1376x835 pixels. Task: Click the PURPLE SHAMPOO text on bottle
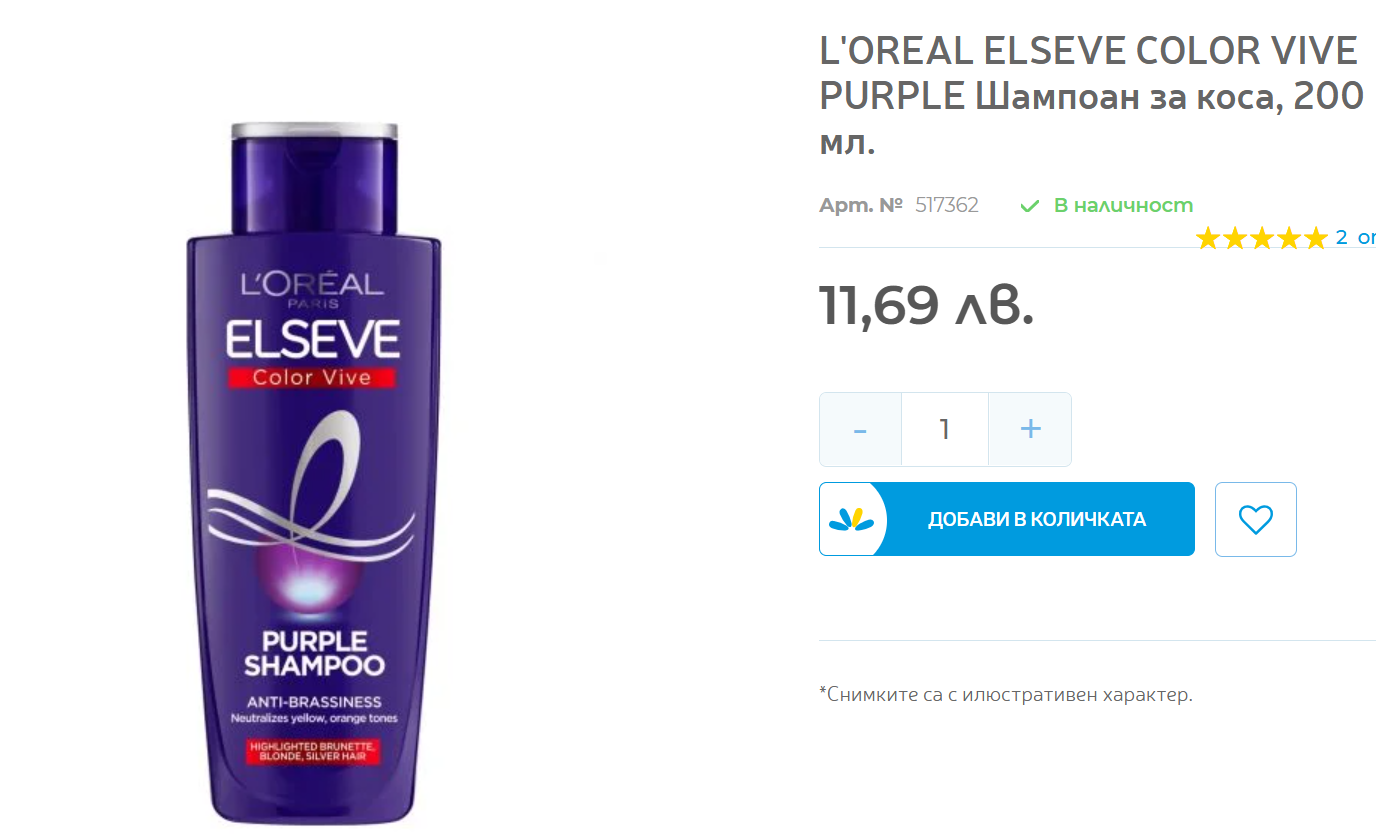tap(314, 653)
